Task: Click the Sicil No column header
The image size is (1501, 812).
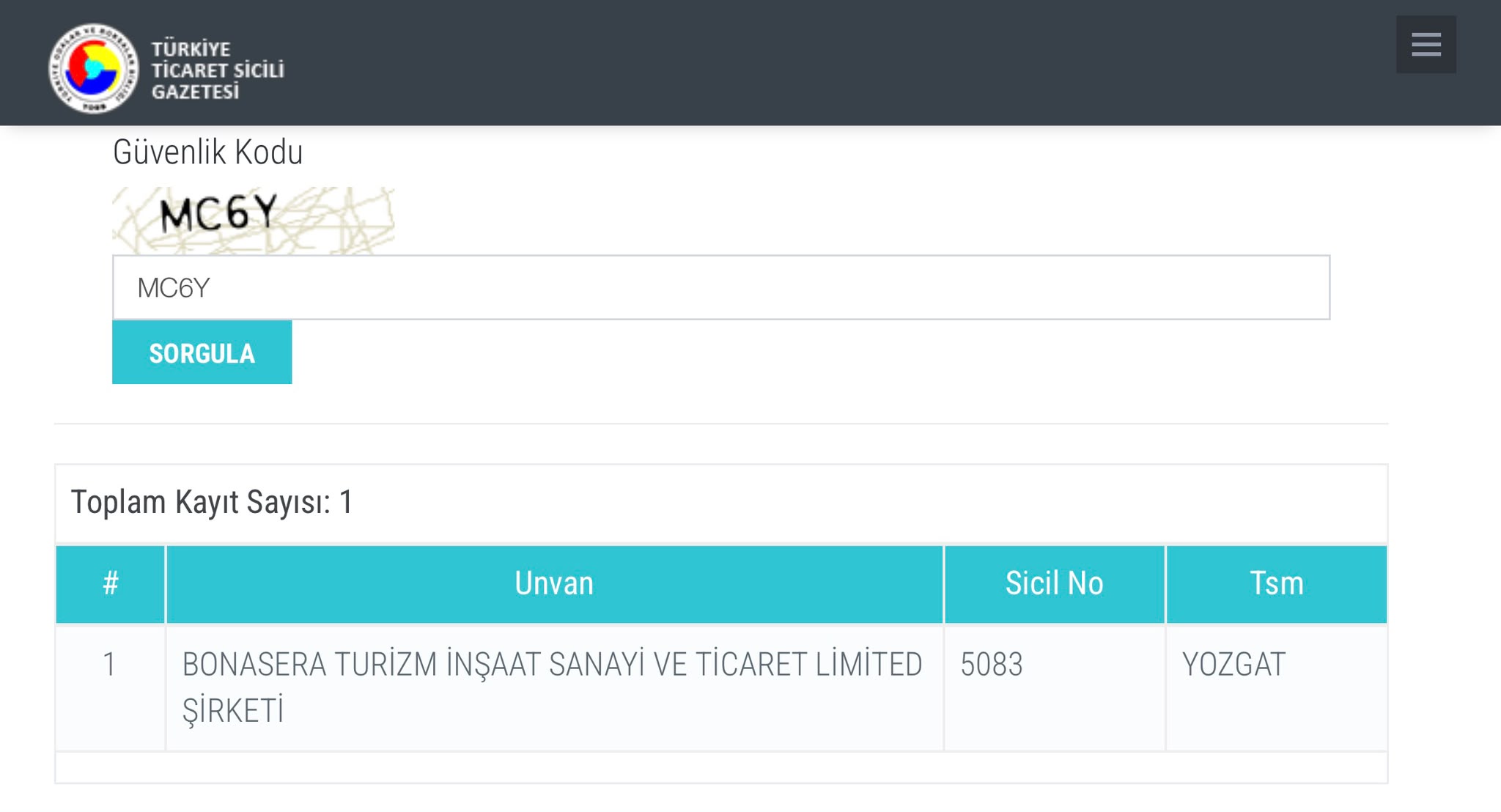Action: (1054, 584)
